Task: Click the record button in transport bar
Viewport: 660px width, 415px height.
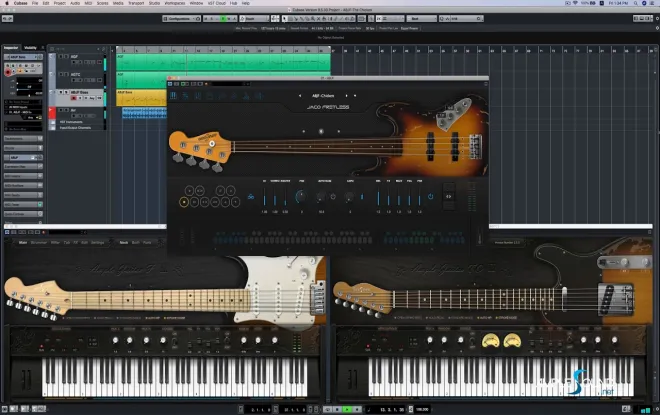Action: [x=357, y=409]
